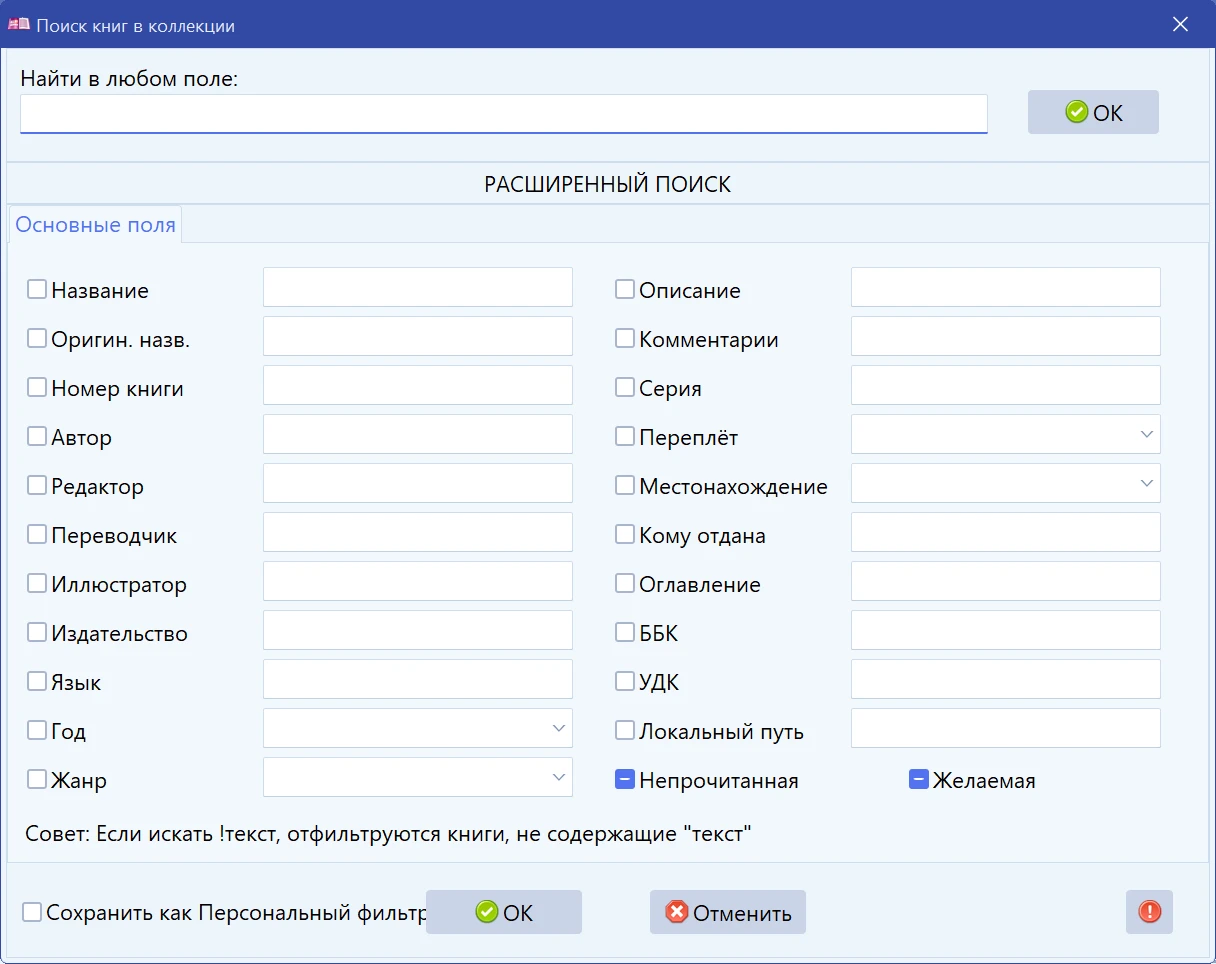Enable the Серия checkbox
Screen dimensions: 1216x964
pyautogui.click(x=625, y=388)
